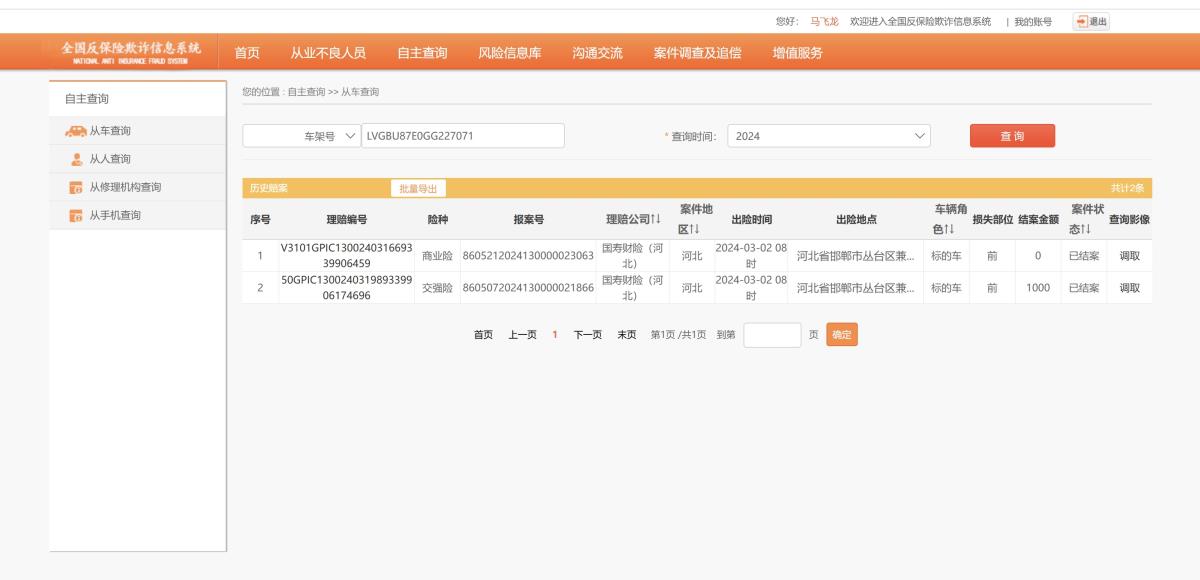Viewport: 1200px width, 580px height.
Task: Click the 共计2条 record count
Action: click(x=1128, y=188)
